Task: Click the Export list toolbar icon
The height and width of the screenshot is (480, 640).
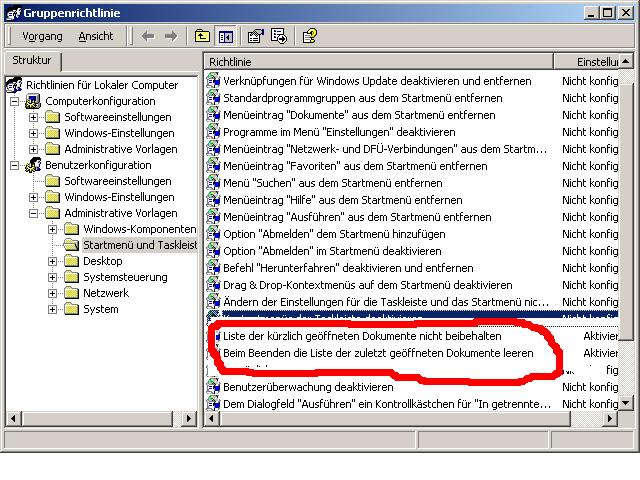Action: click(x=279, y=36)
